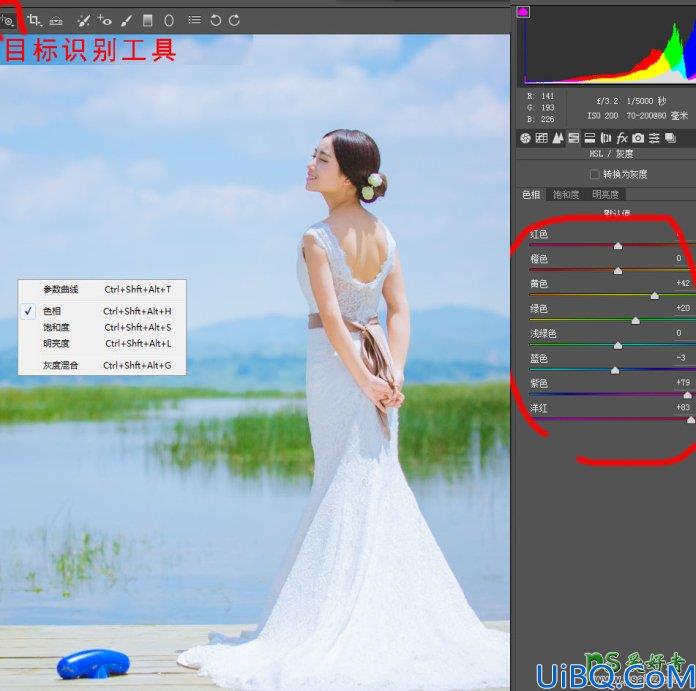Choose checked 色相 in popup menu
The height and width of the screenshot is (691, 696).
102,311
